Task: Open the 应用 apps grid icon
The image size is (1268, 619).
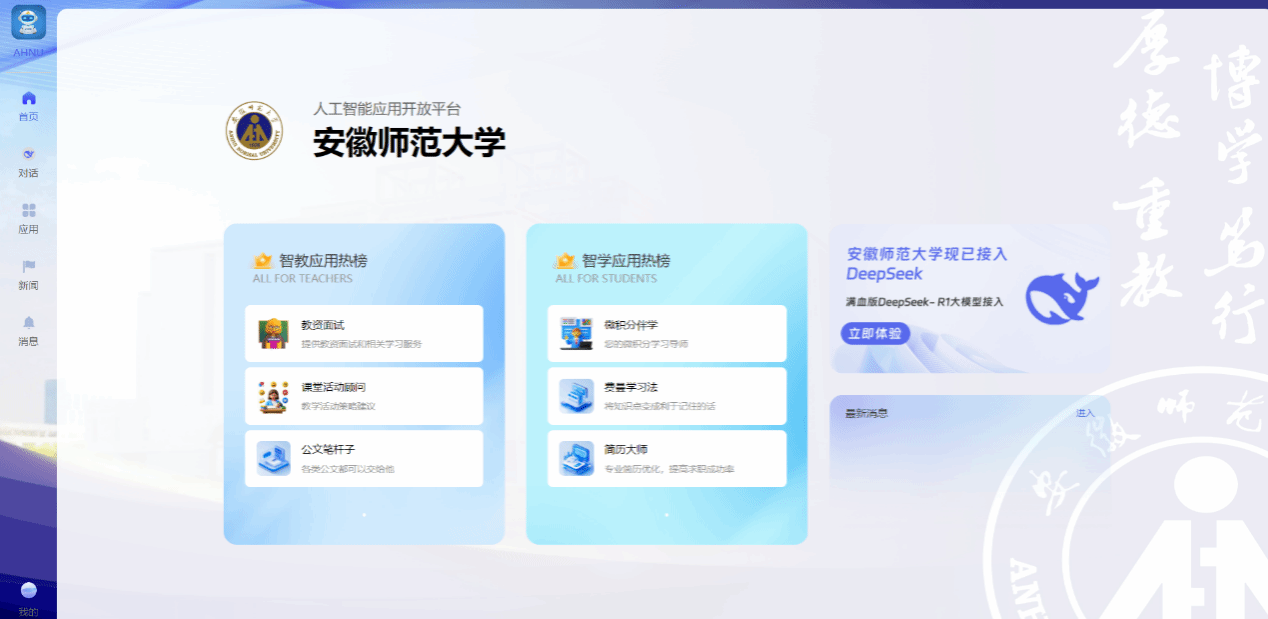Action: point(28,210)
